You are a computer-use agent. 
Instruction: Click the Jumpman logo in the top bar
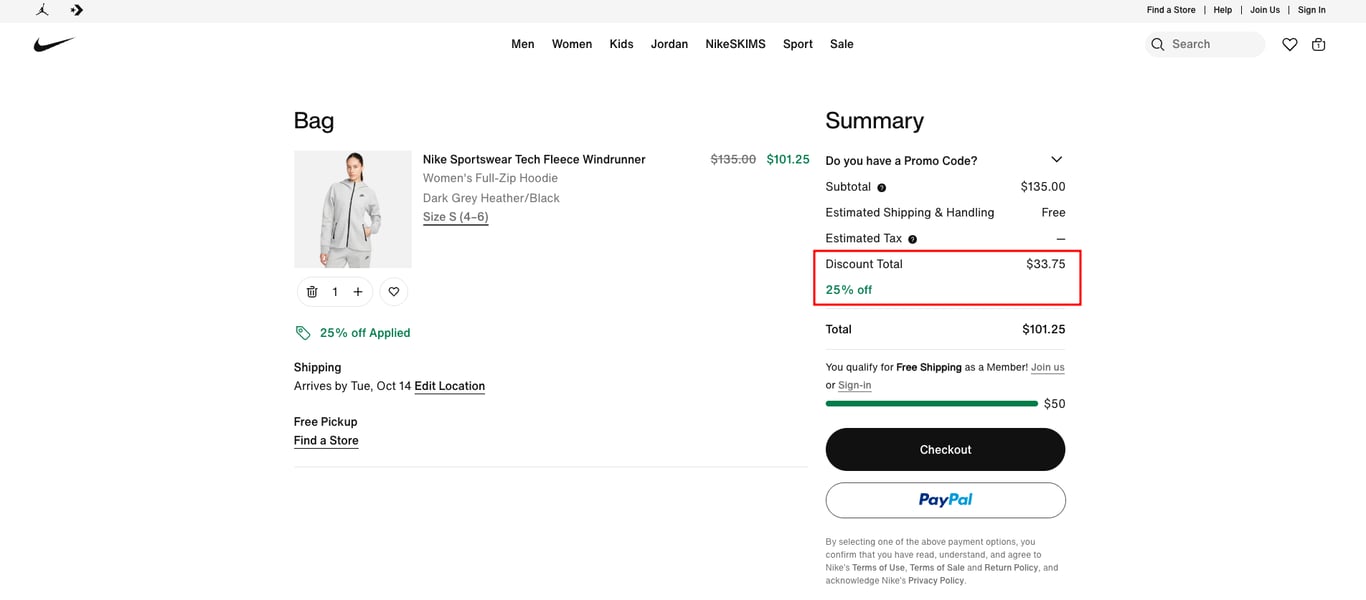42,9
